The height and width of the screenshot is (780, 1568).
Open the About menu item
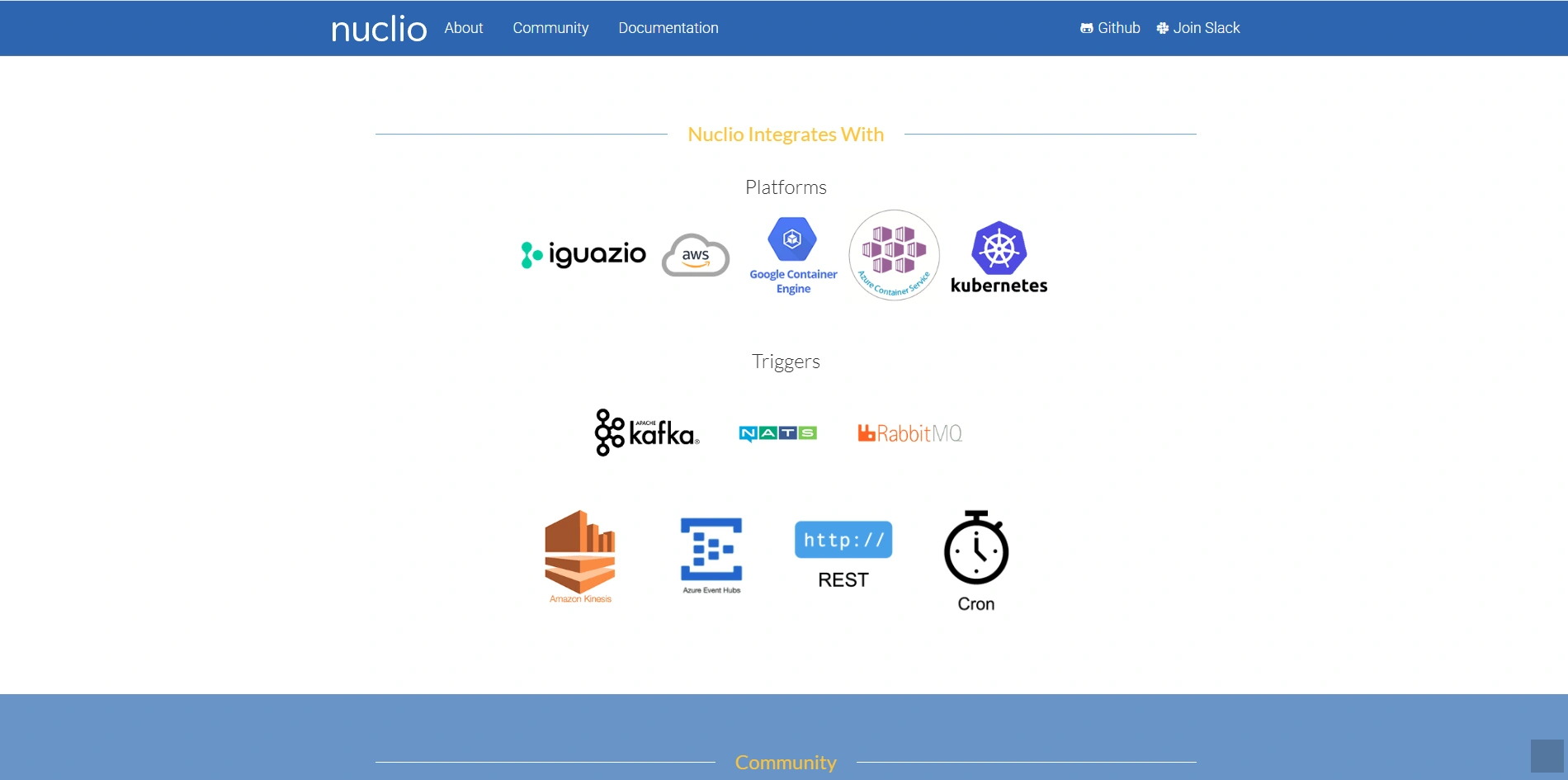[464, 28]
